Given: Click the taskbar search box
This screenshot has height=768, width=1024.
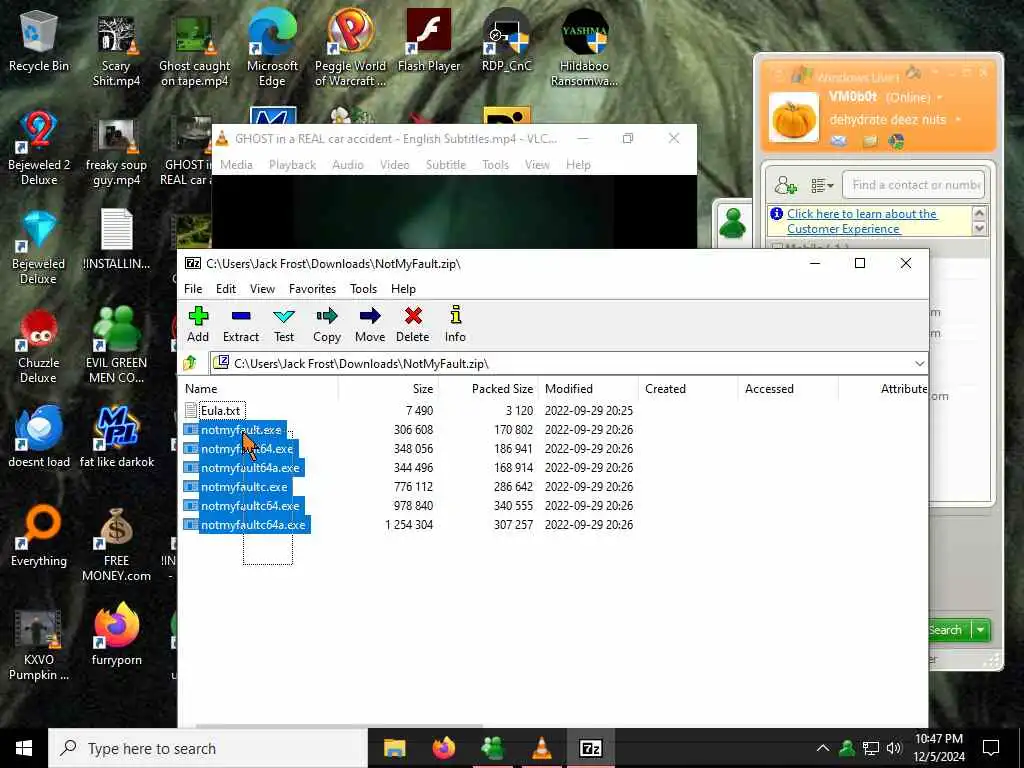Looking at the screenshot, I should (x=208, y=748).
